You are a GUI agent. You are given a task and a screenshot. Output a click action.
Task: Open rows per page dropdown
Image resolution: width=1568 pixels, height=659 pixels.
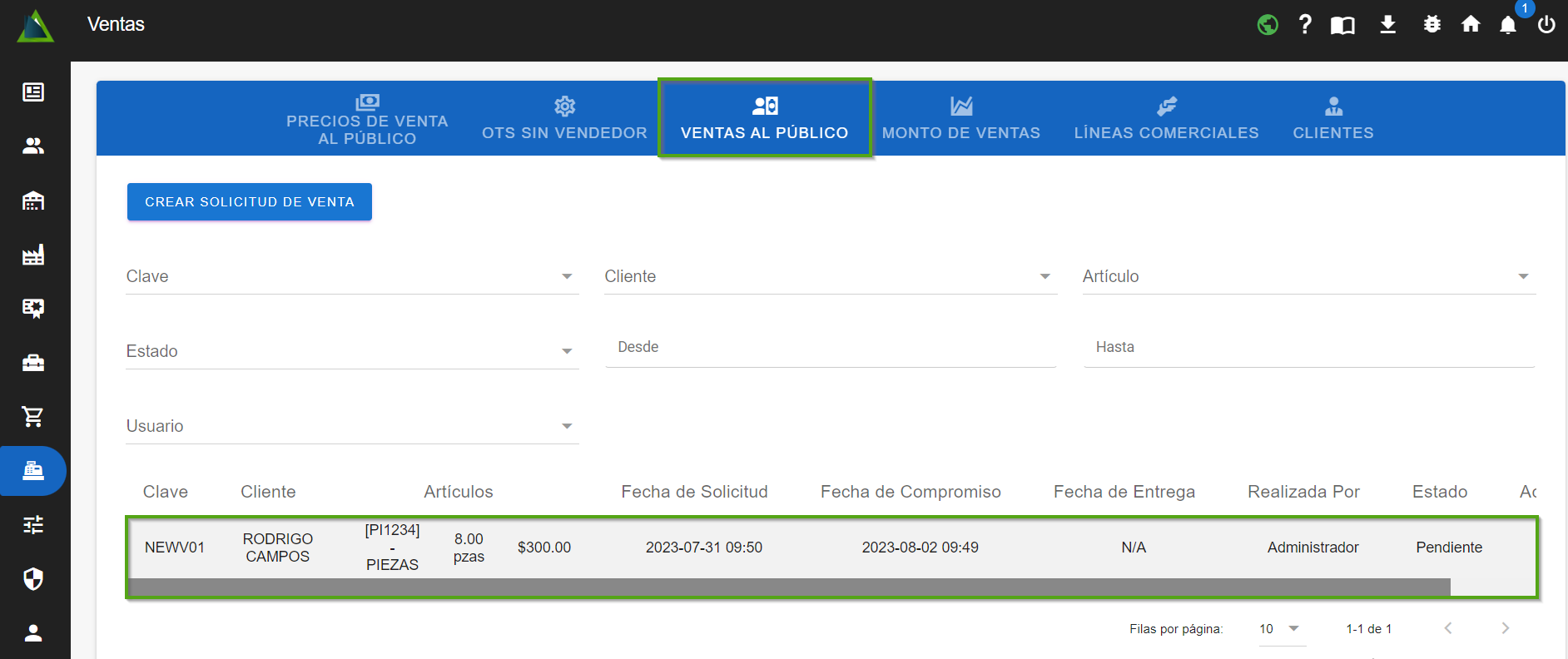(x=1281, y=629)
